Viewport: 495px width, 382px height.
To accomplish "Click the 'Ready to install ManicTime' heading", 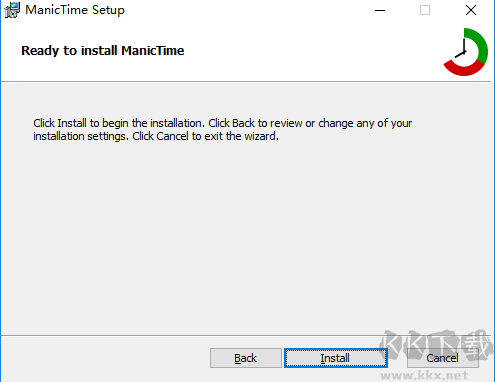I will point(103,51).
